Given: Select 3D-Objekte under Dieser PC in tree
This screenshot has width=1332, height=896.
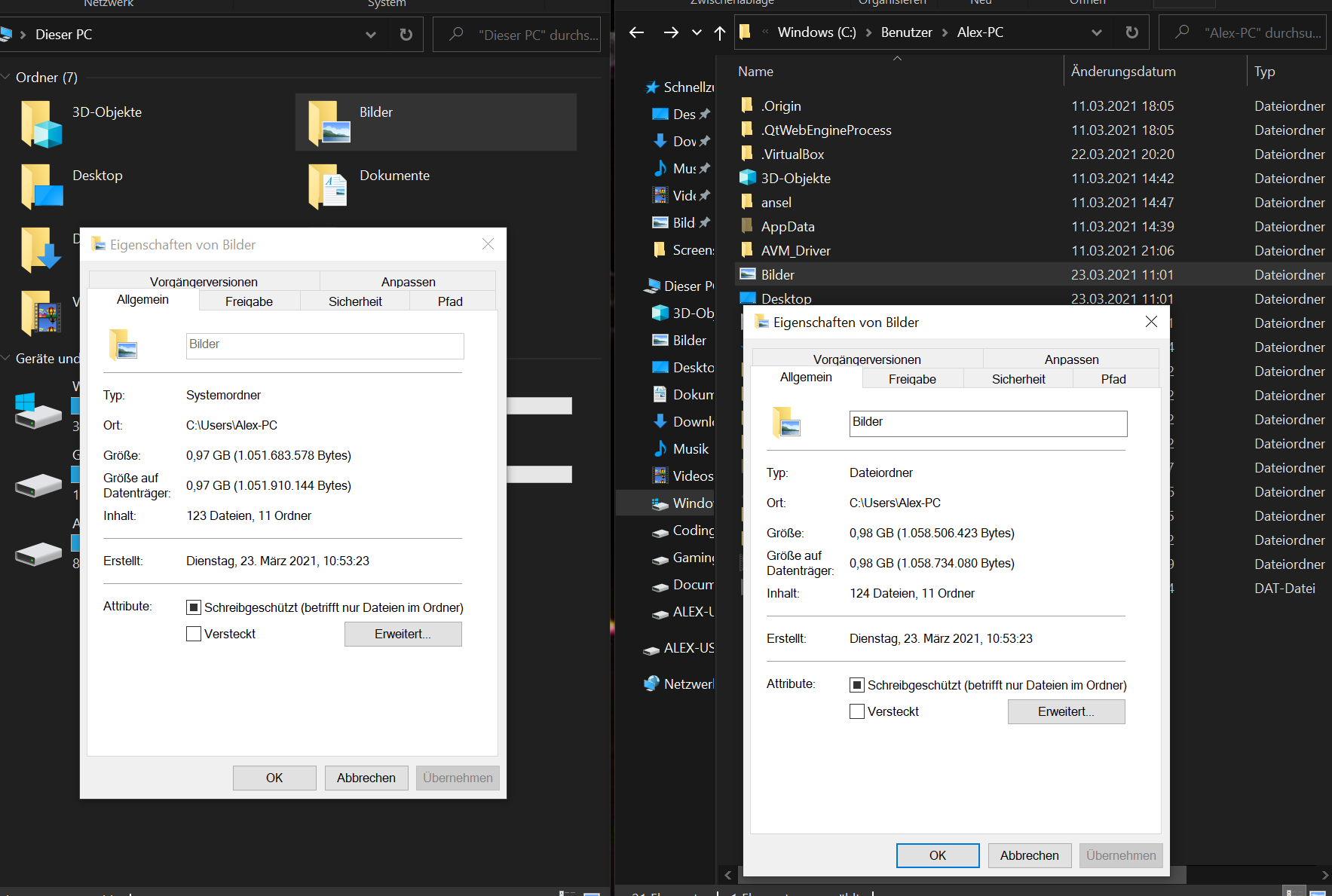Looking at the screenshot, I should [x=682, y=313].
